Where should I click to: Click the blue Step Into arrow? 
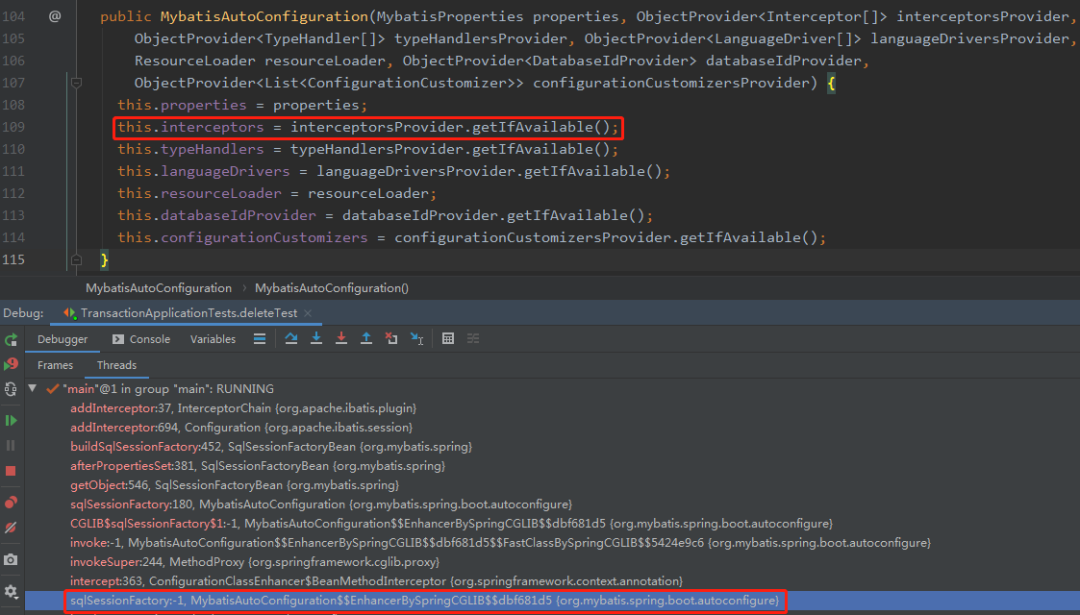tap(316, 338)
